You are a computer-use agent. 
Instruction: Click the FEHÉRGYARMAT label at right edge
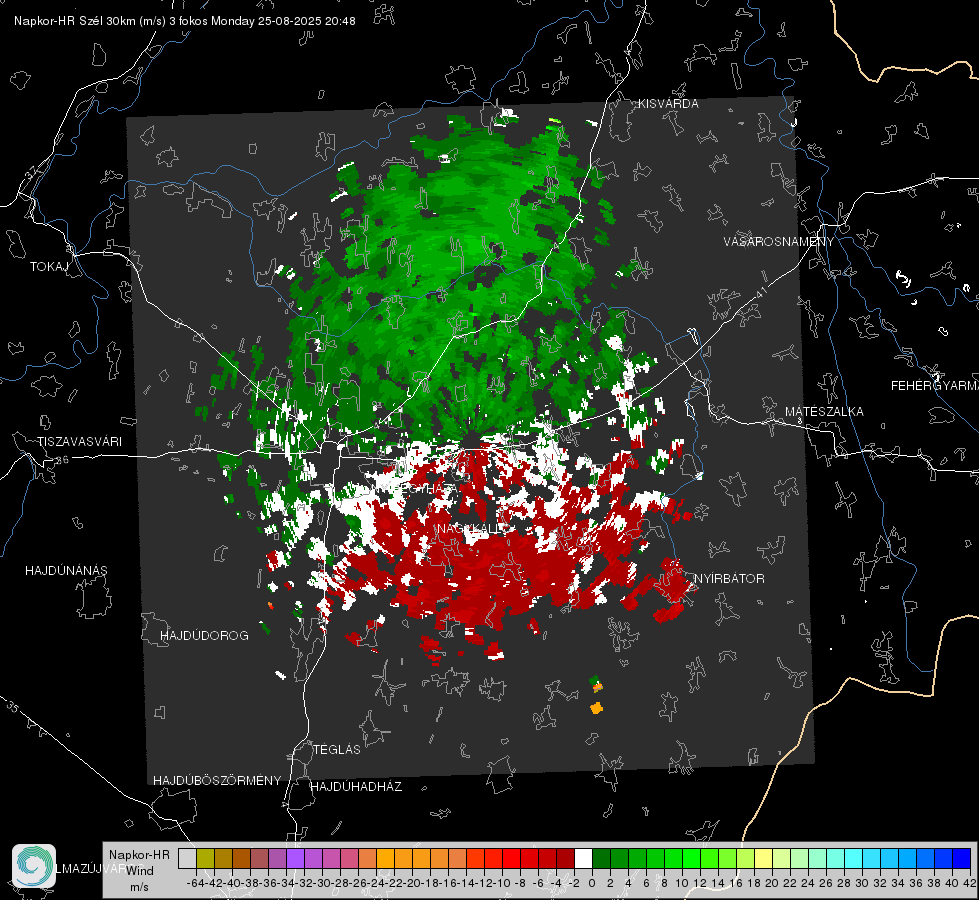click(x=935, y=386)
